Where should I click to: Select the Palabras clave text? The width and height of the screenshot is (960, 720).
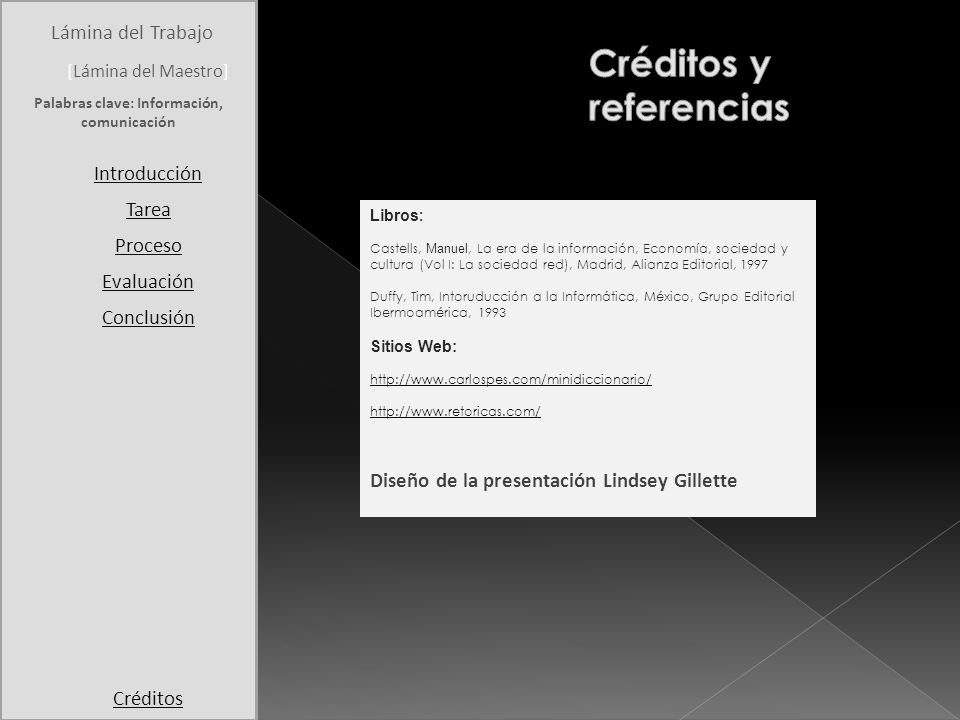coord(128,113)
